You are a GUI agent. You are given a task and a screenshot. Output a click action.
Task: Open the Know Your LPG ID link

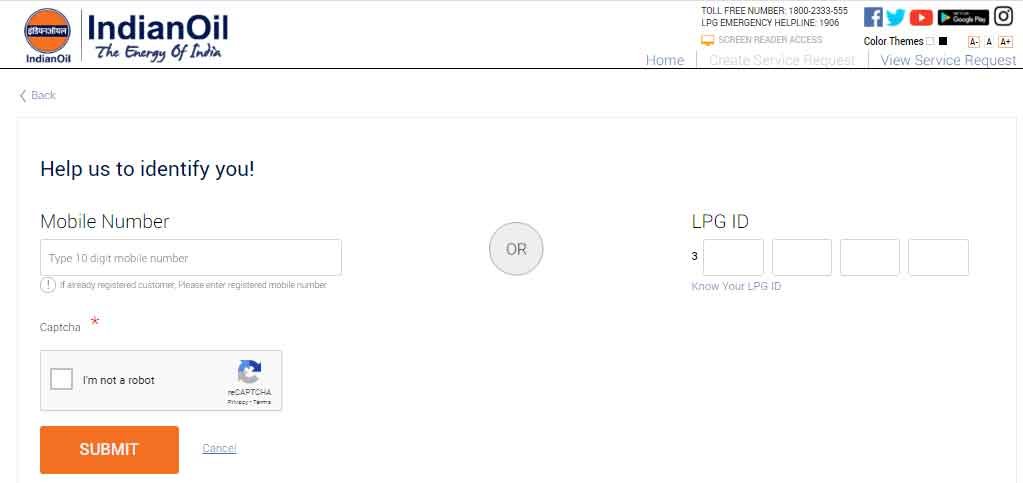point(736,287)
